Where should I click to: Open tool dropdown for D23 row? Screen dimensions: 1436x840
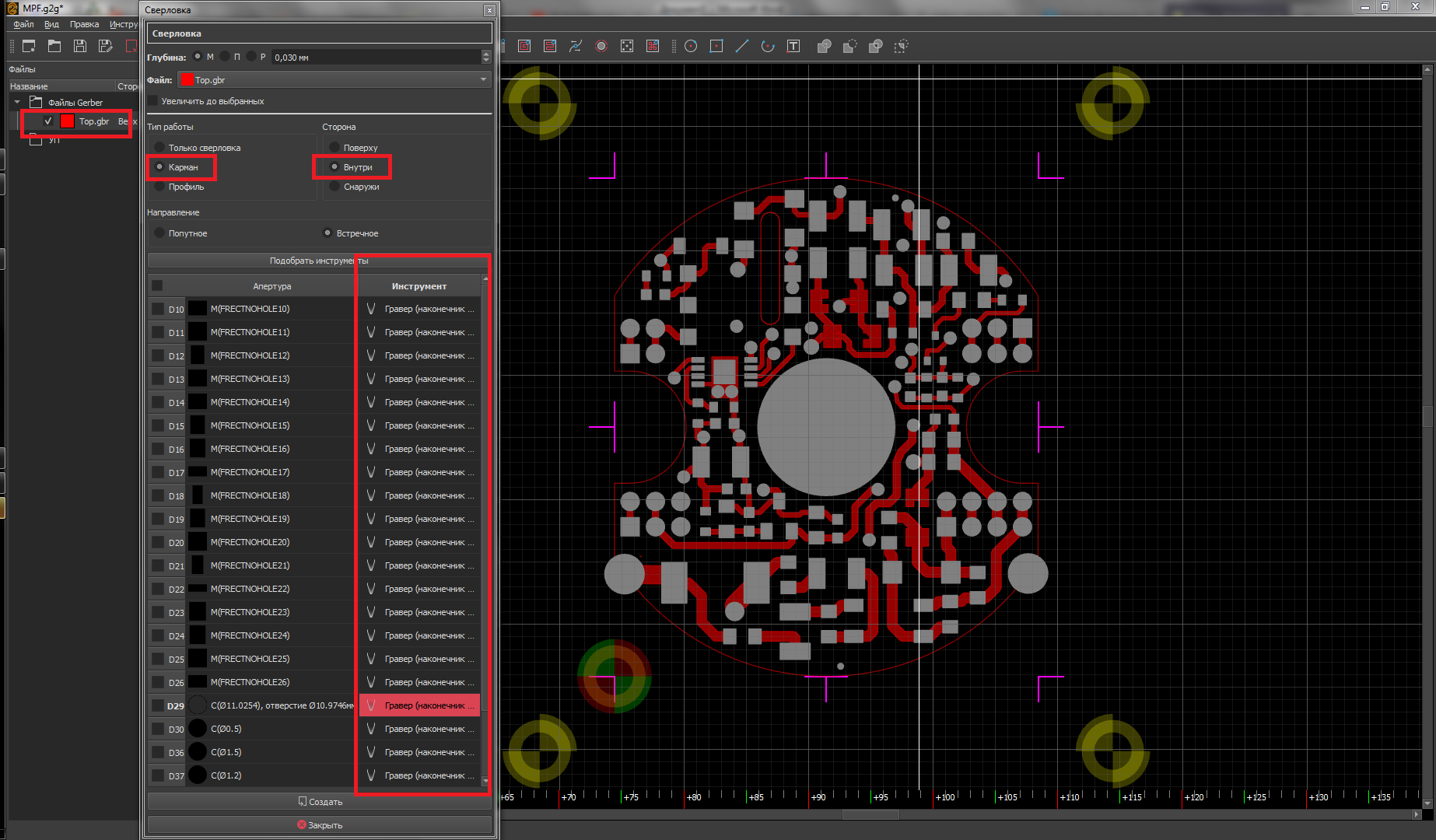pos(419,612)
